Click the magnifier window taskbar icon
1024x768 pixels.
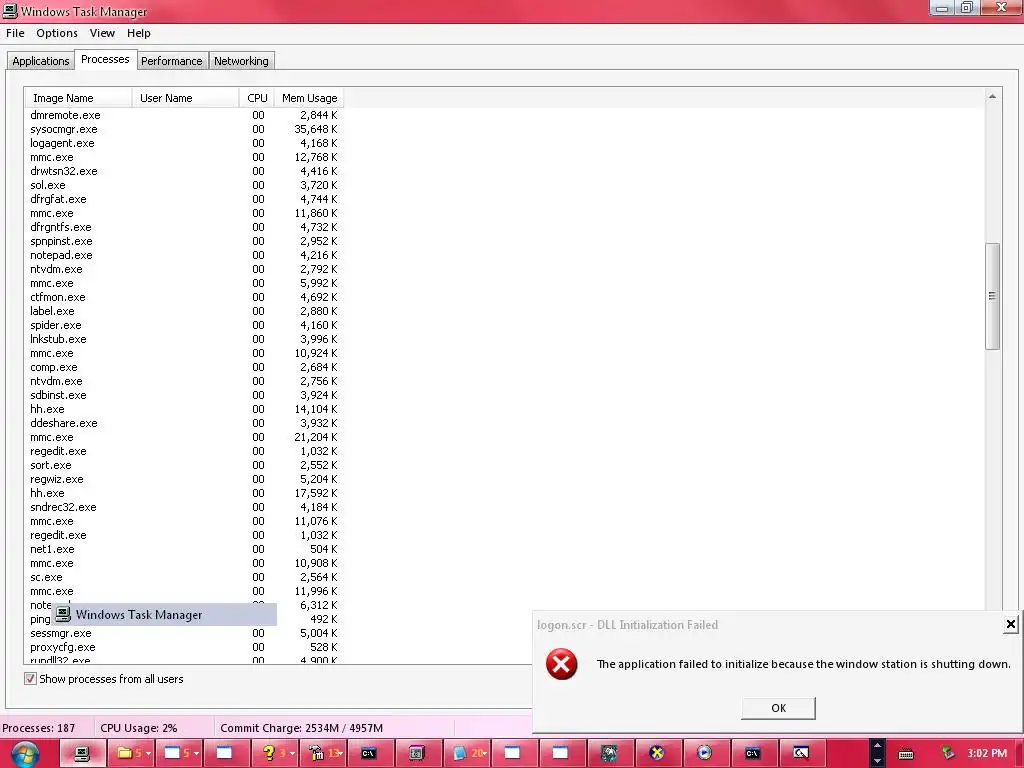[x=801, y=753]
